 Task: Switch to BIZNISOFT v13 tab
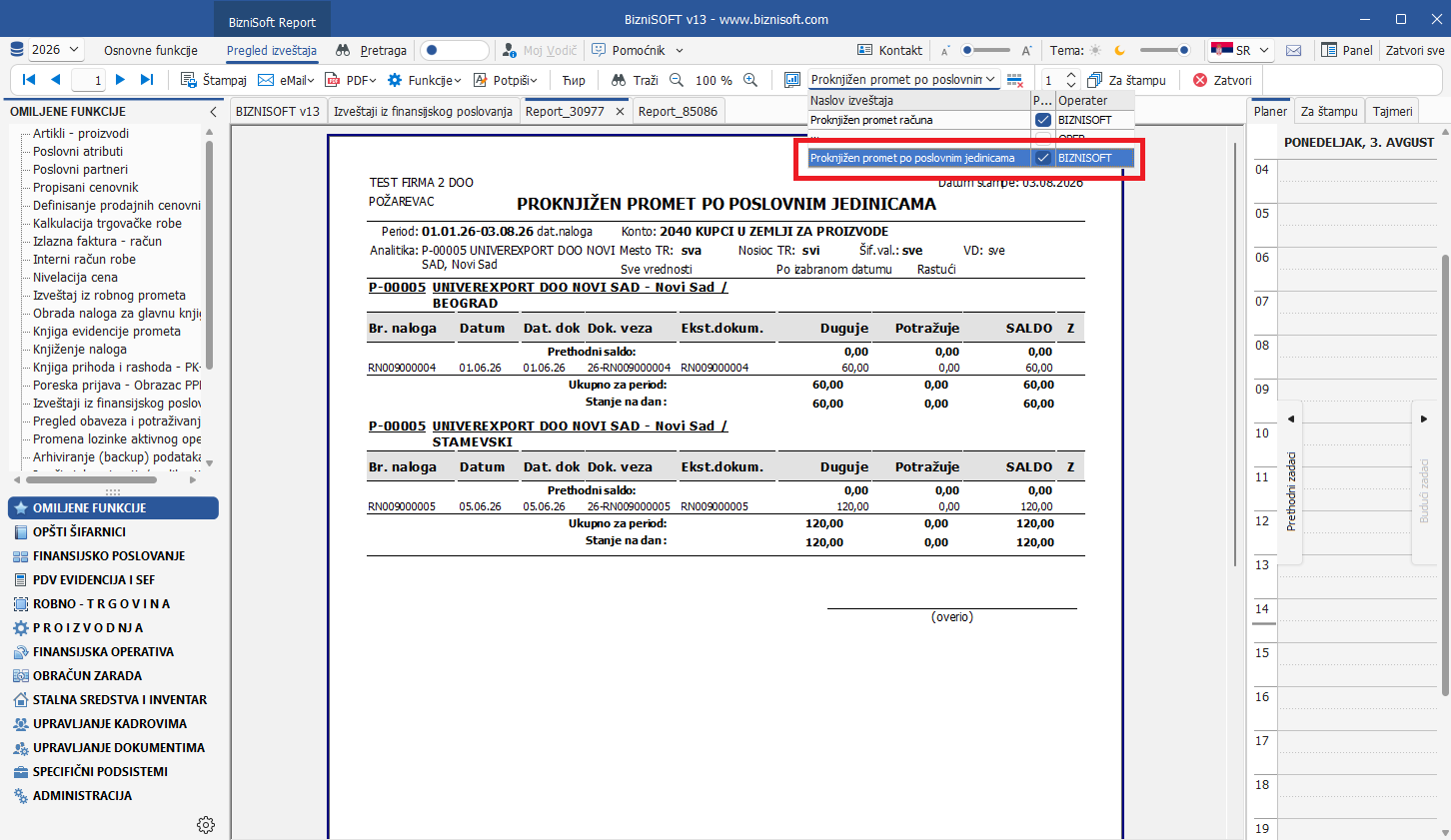click(278, 112)
